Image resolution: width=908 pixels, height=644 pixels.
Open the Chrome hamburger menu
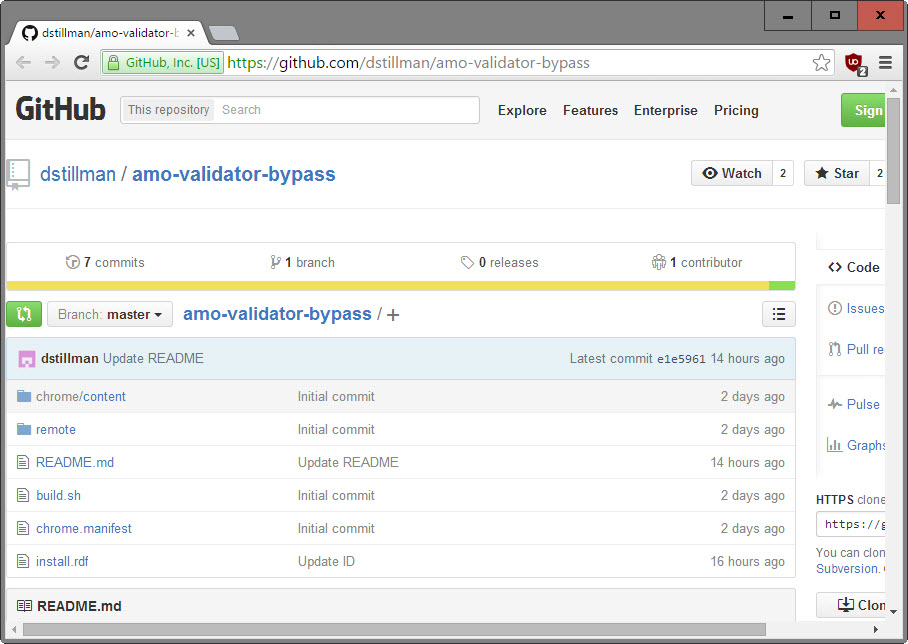click(885, 63)
